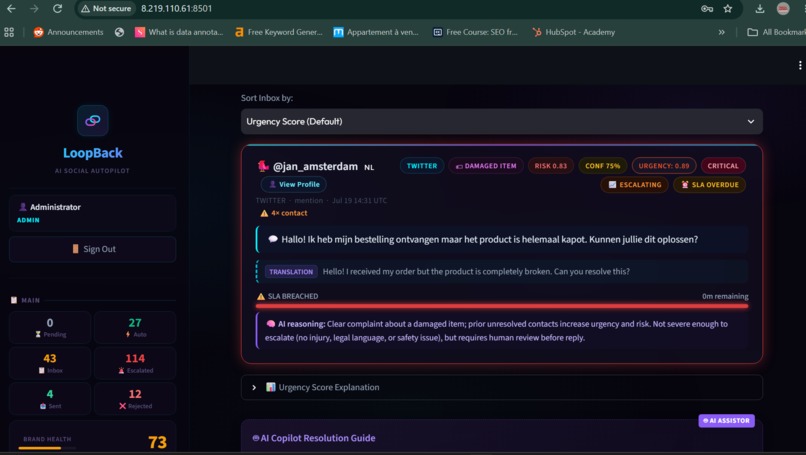Open the saved passwords key icon
This screenshot has height=455, width=806.
(707, 9)
